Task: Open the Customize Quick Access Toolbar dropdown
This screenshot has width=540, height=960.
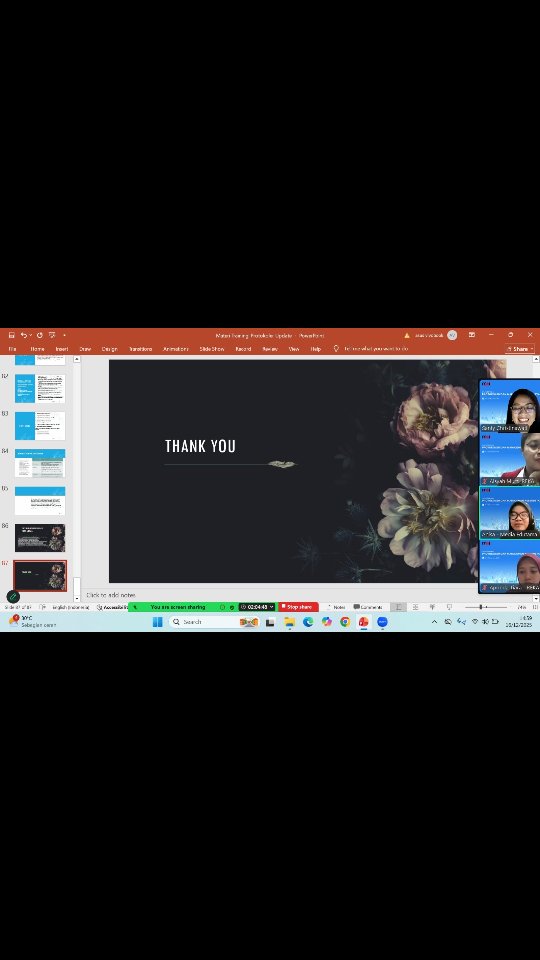Action: click(64, 336)
